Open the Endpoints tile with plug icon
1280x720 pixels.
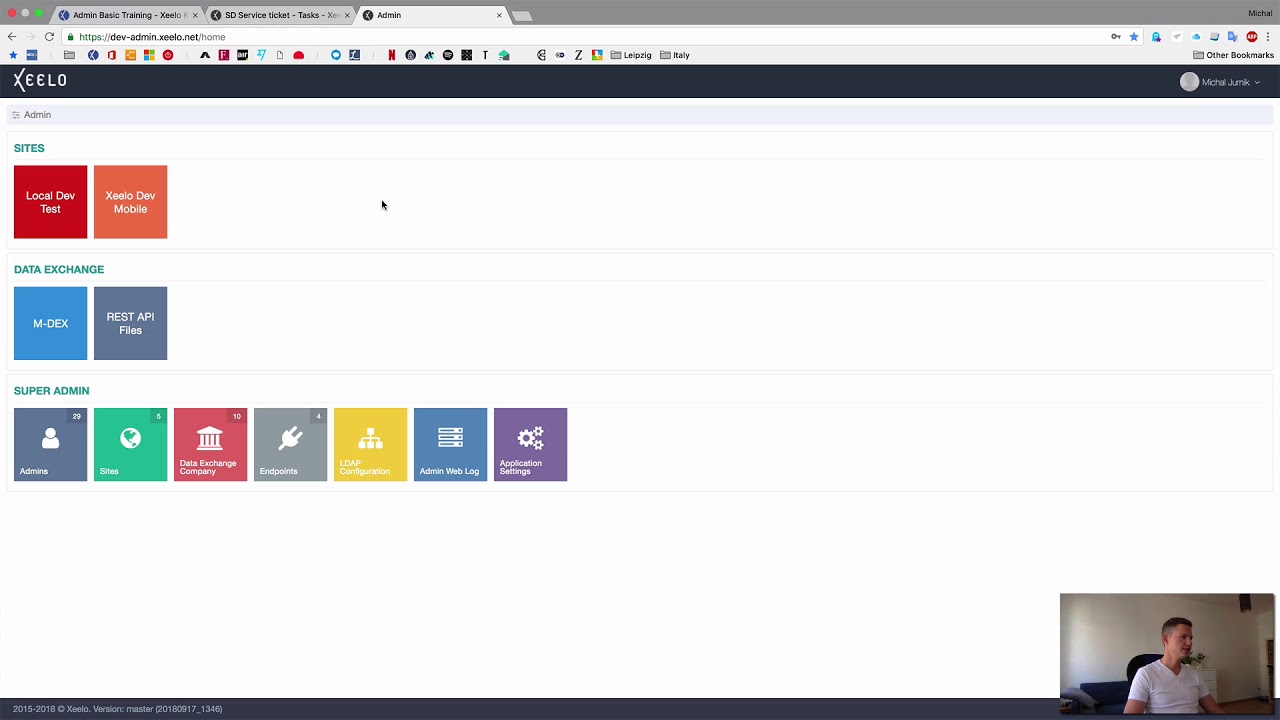pyautogui.click(x=290, y=444)
